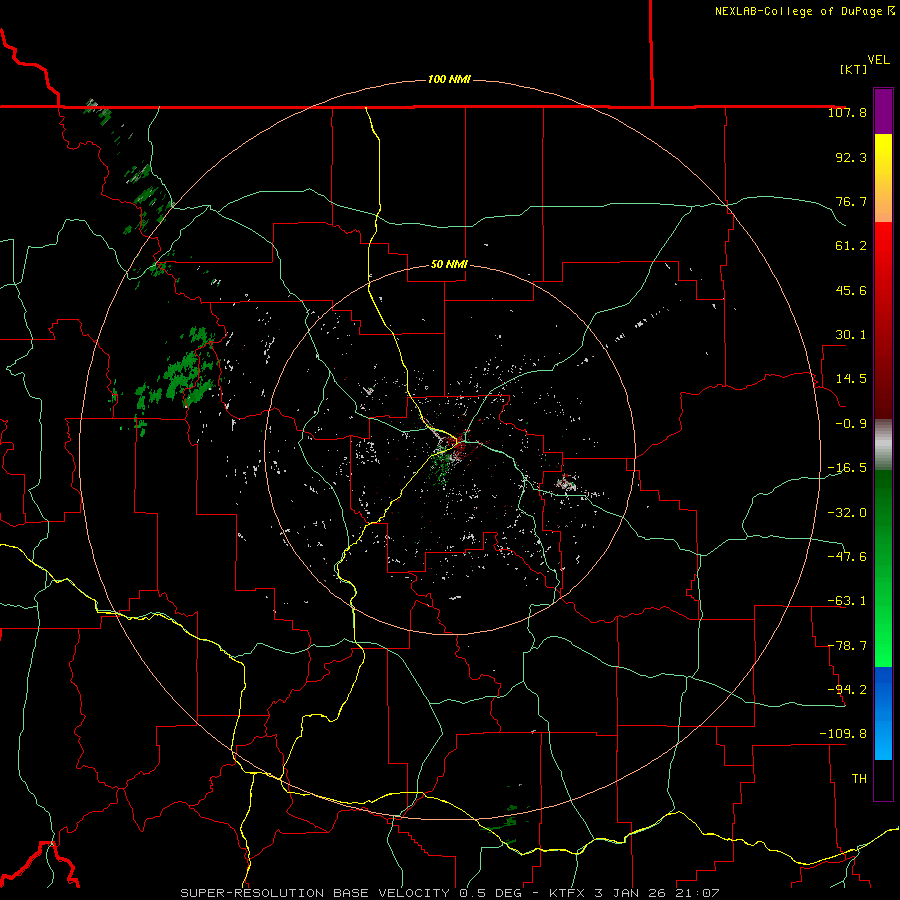Click the NEXLAB-College of DuPage credit text
This screenshot has width=900, height=900.
pyautogui.click(x=804, y=11)
